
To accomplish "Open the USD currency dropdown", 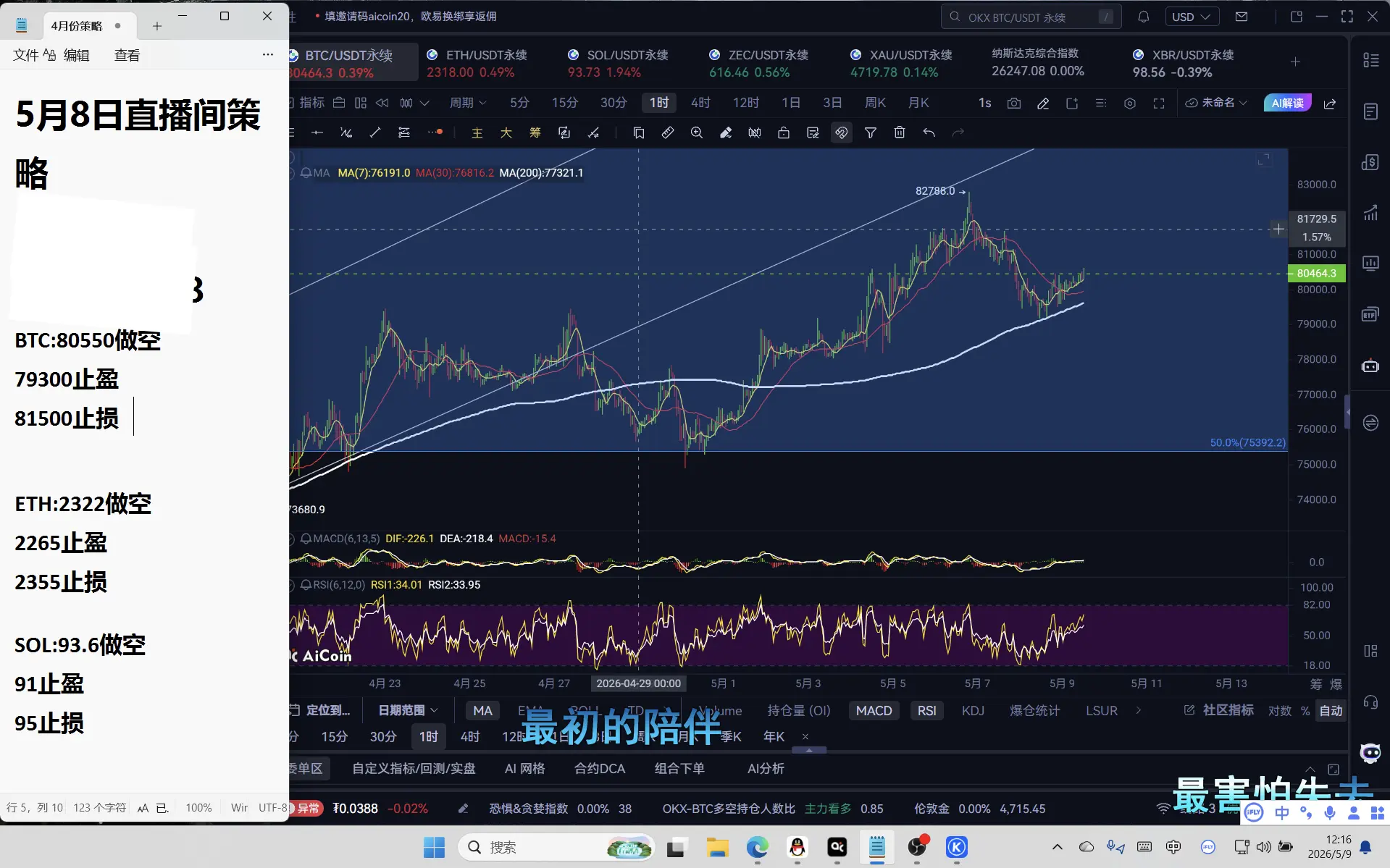I will (1192, 17).
